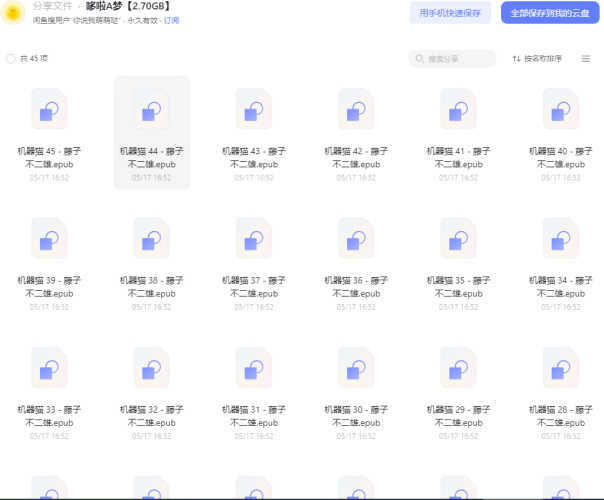
Task: Open the 机器猫 38 epub file icon
Action: (152, 238)
